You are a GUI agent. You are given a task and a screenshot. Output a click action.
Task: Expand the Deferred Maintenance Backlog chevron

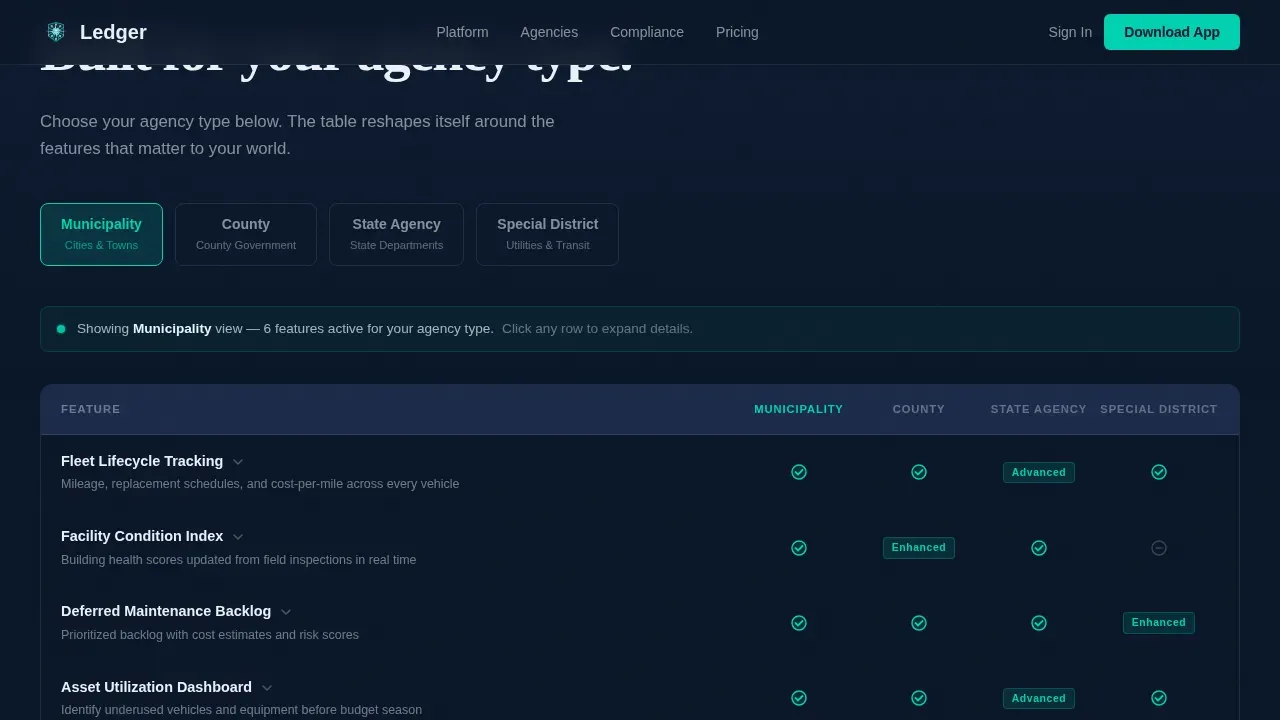[x=286, y=612]
